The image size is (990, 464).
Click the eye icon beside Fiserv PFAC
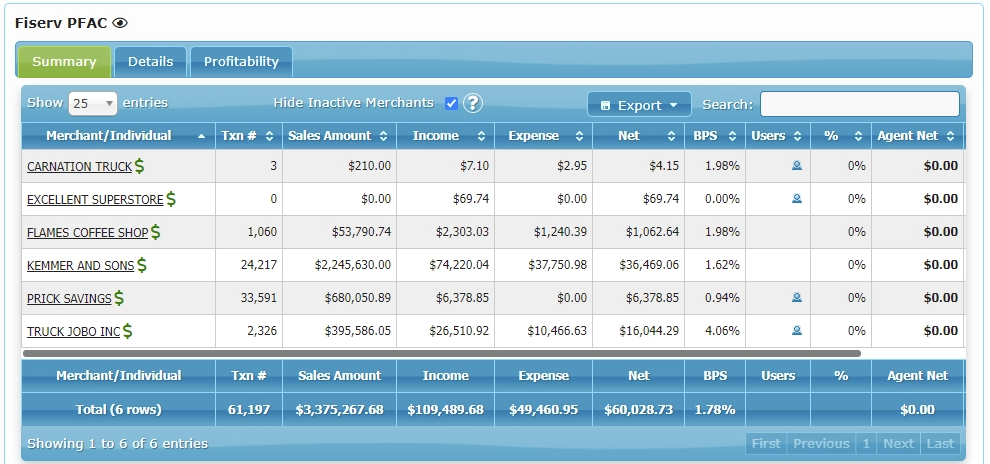coord(120,23)
